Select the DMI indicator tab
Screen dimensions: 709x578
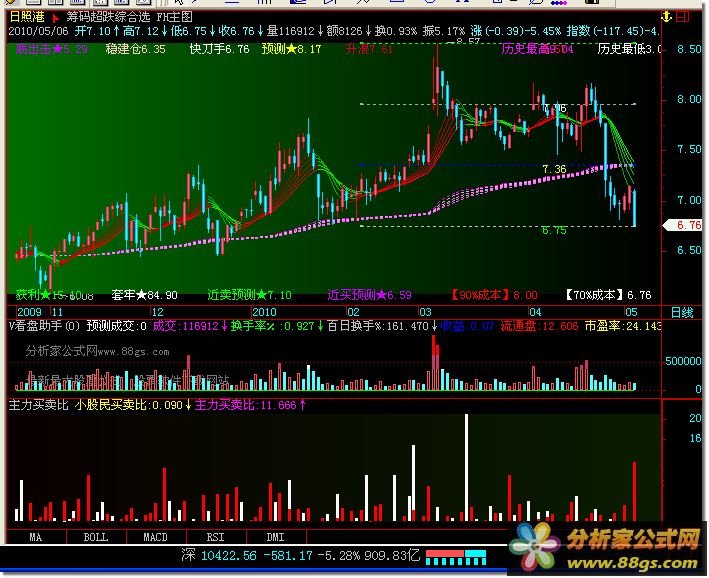click(276, 537)
